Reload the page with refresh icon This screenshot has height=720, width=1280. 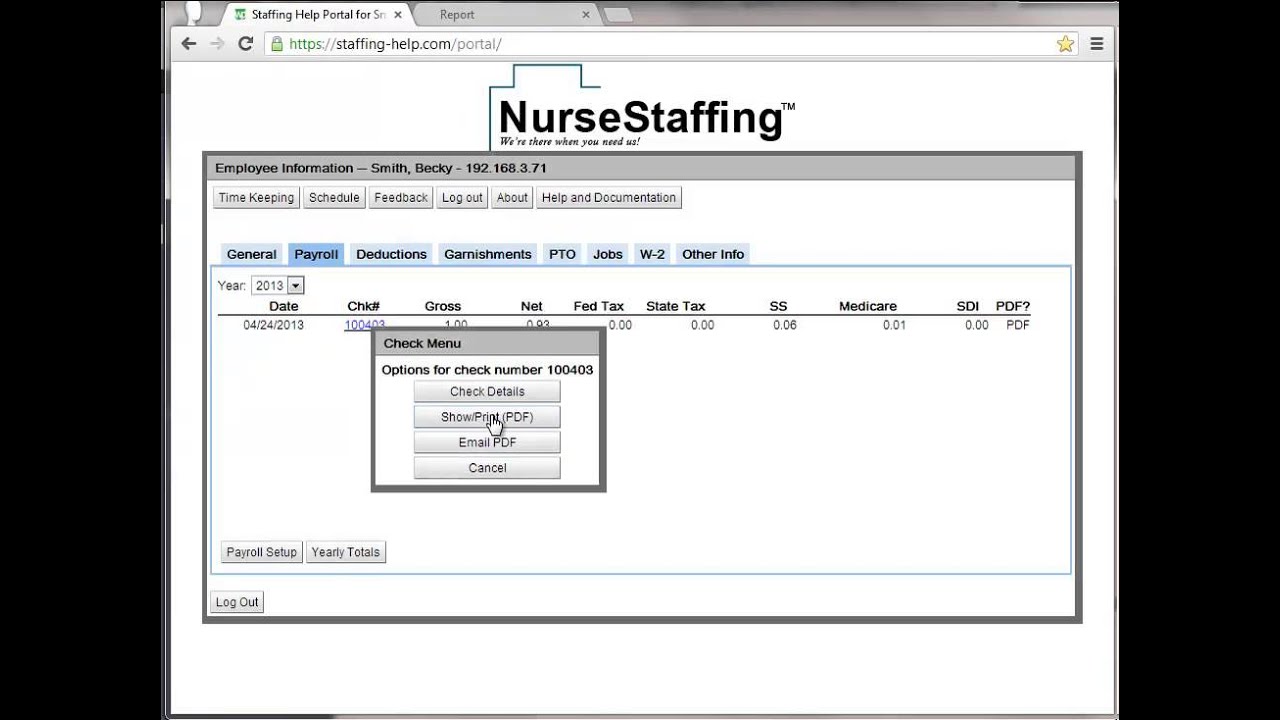click(245, 44)
